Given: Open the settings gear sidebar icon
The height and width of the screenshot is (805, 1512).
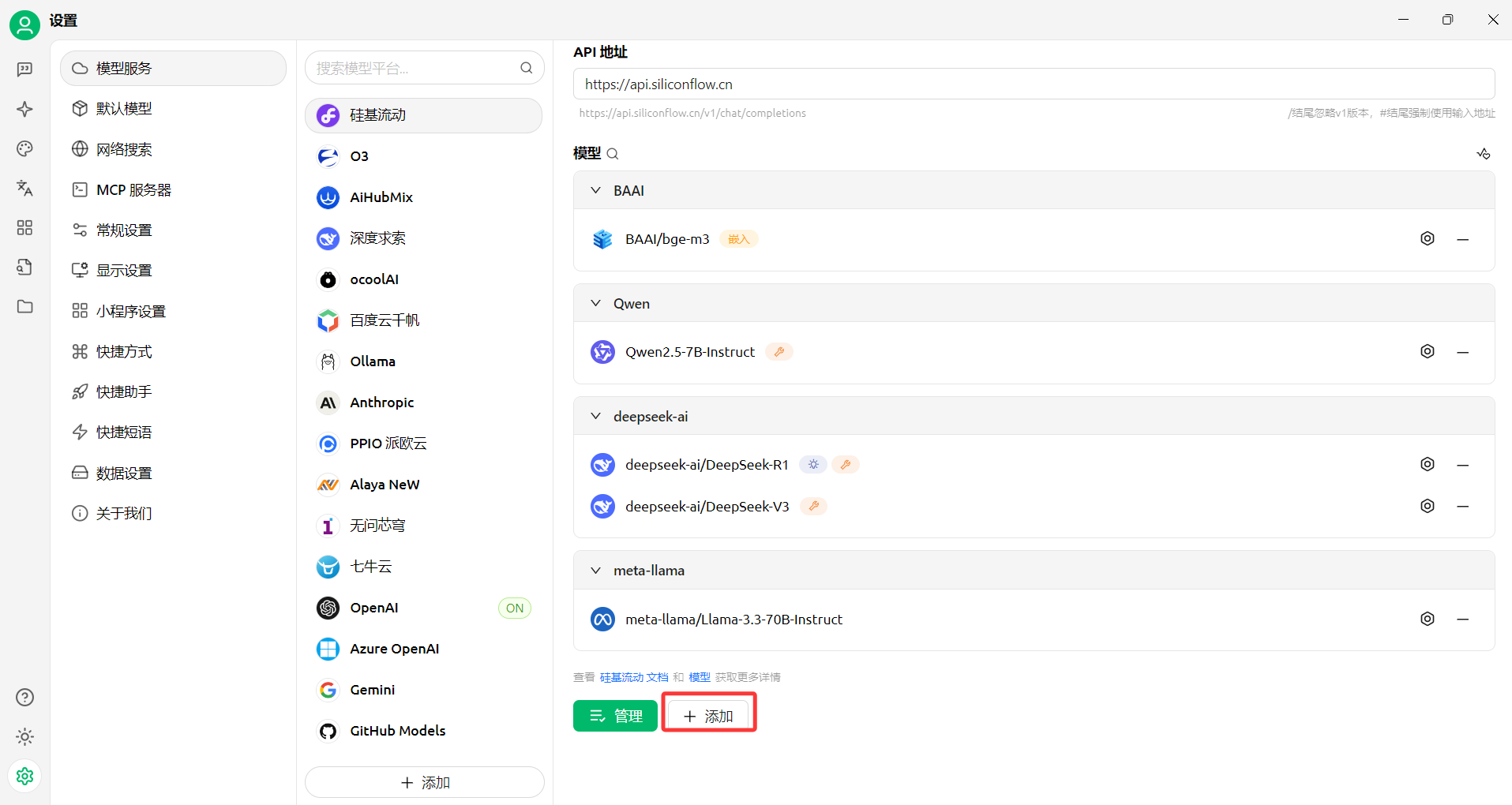Looking at the screenshot, I should [x=24, y=776].
